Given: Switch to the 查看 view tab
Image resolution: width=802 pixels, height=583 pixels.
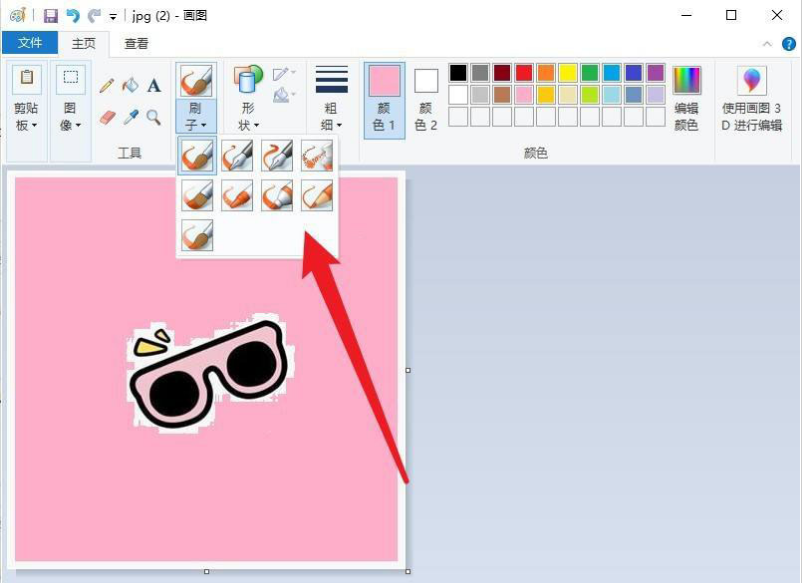Looking at the screenshot, I should click(136, 43).
